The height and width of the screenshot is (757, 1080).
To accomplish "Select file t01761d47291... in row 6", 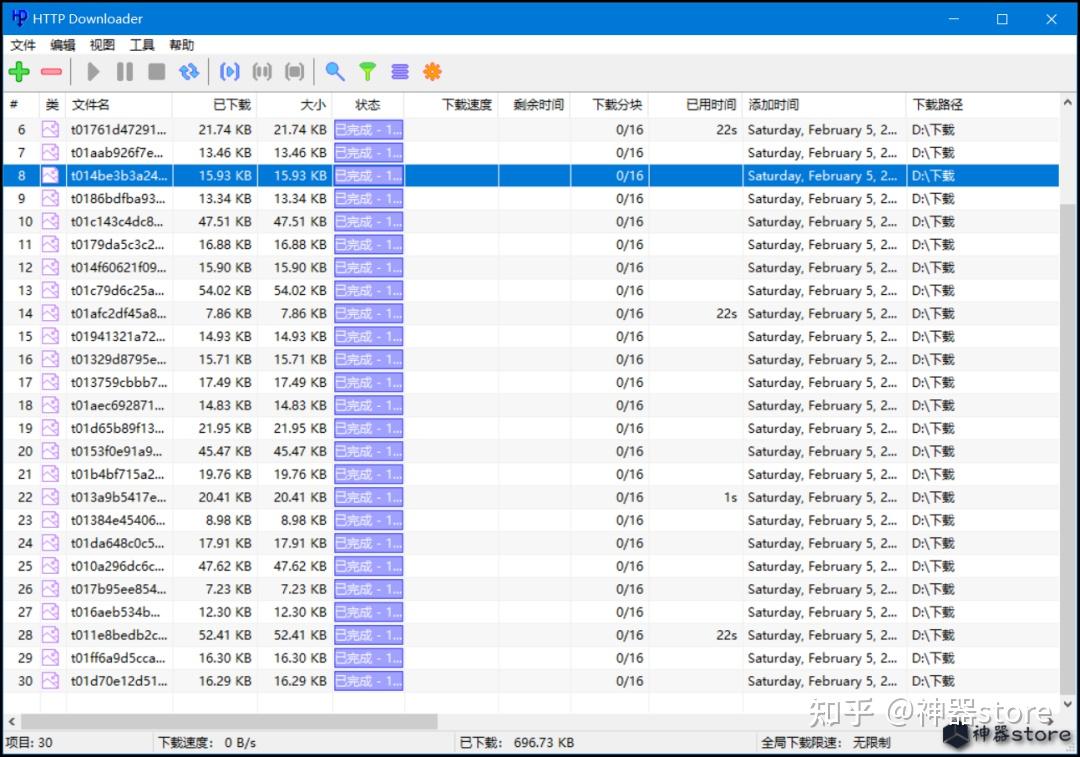I will 118,129.
